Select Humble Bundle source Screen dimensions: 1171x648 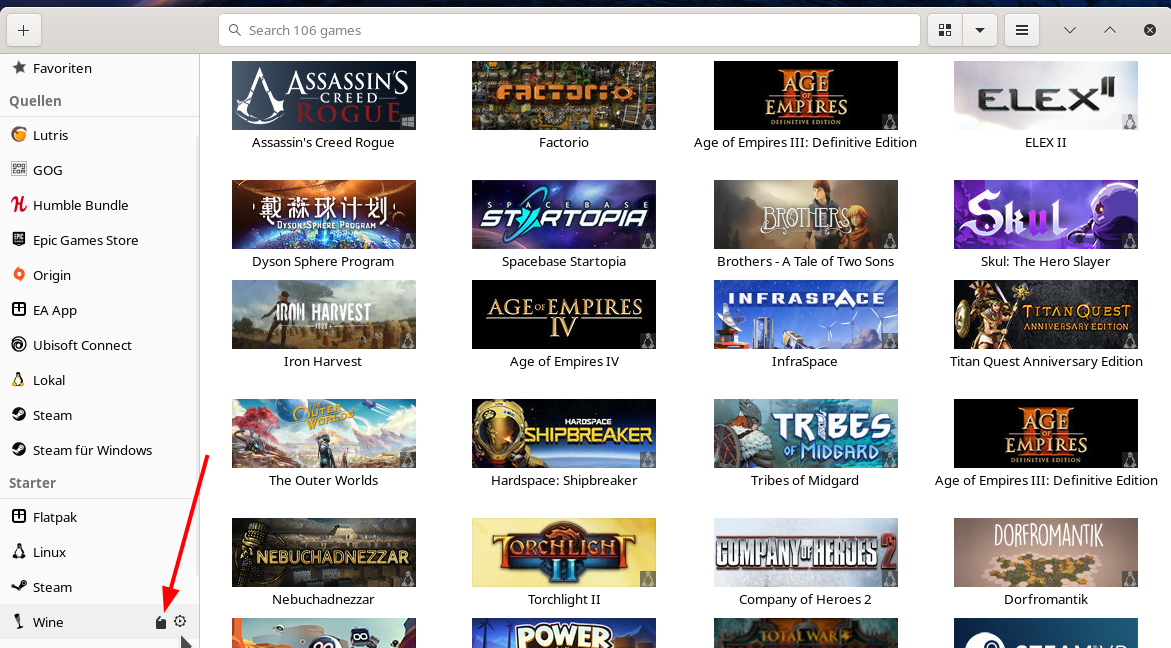click(99, 205)
